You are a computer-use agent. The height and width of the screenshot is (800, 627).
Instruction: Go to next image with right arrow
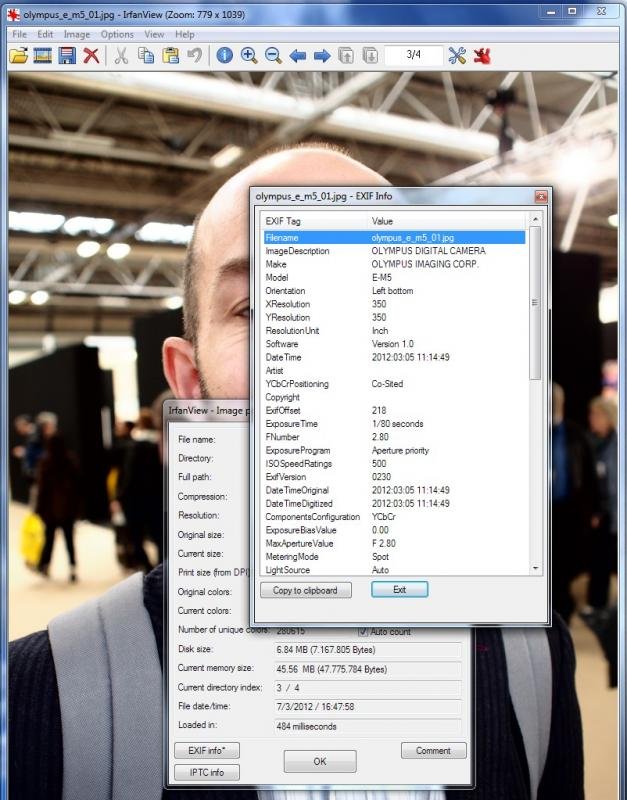tap(322, 55)
